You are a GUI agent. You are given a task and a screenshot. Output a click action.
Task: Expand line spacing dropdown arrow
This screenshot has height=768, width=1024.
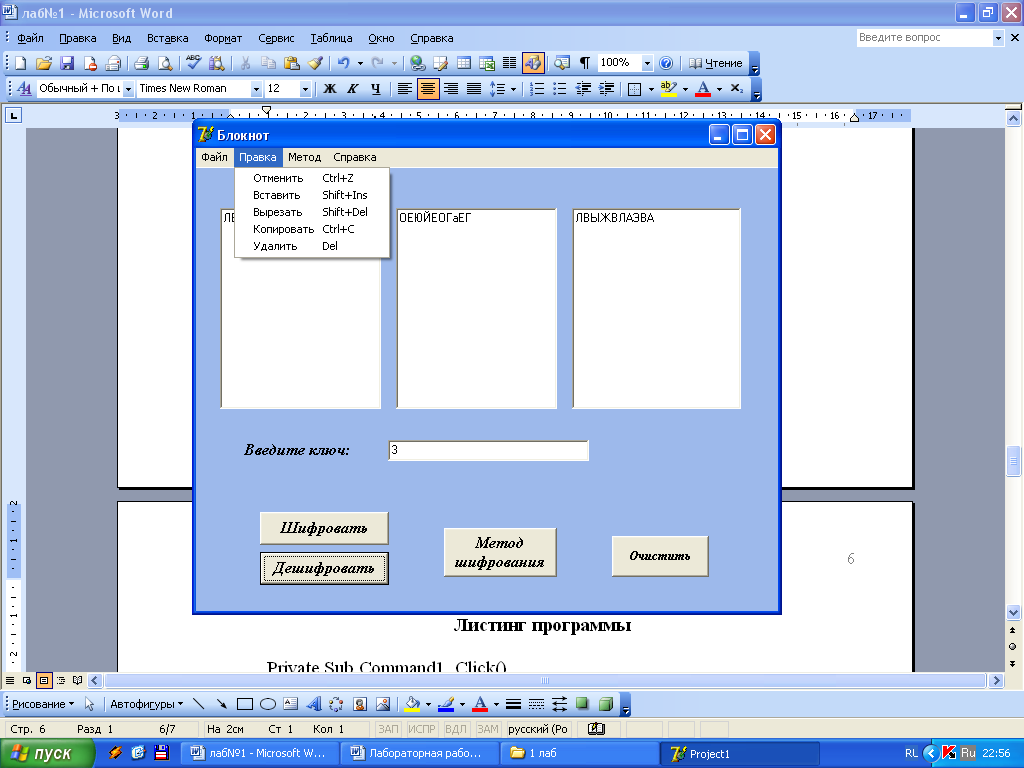click(513, 89)
